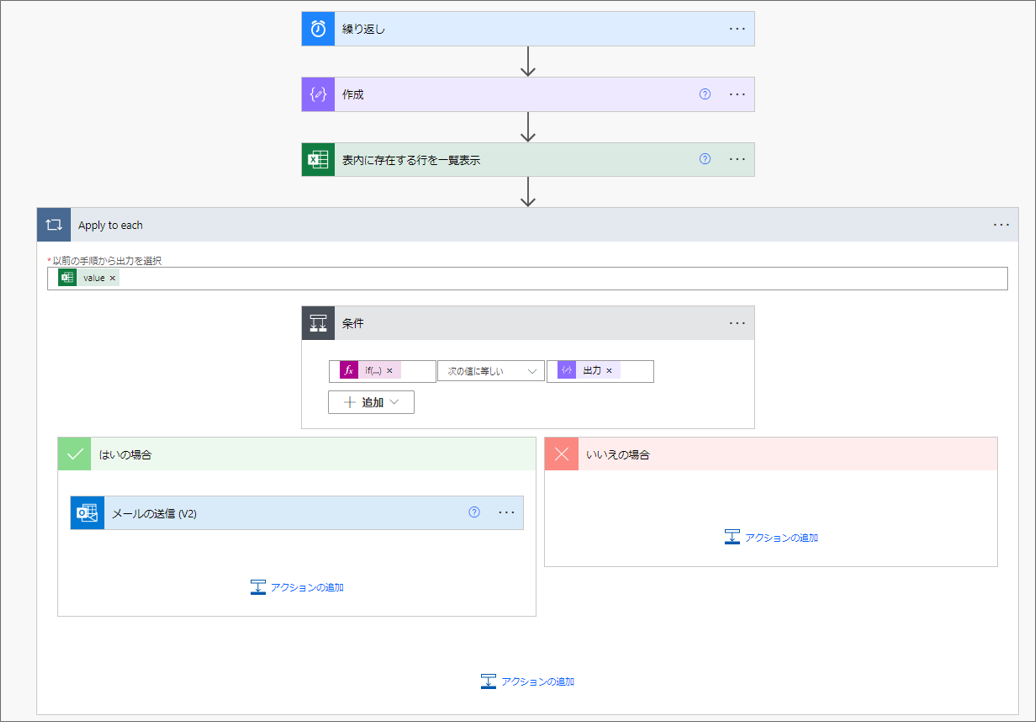Click the Excel value token icon
The width and height of the screenshot is (1036, 722).
(x=67, y=278)
